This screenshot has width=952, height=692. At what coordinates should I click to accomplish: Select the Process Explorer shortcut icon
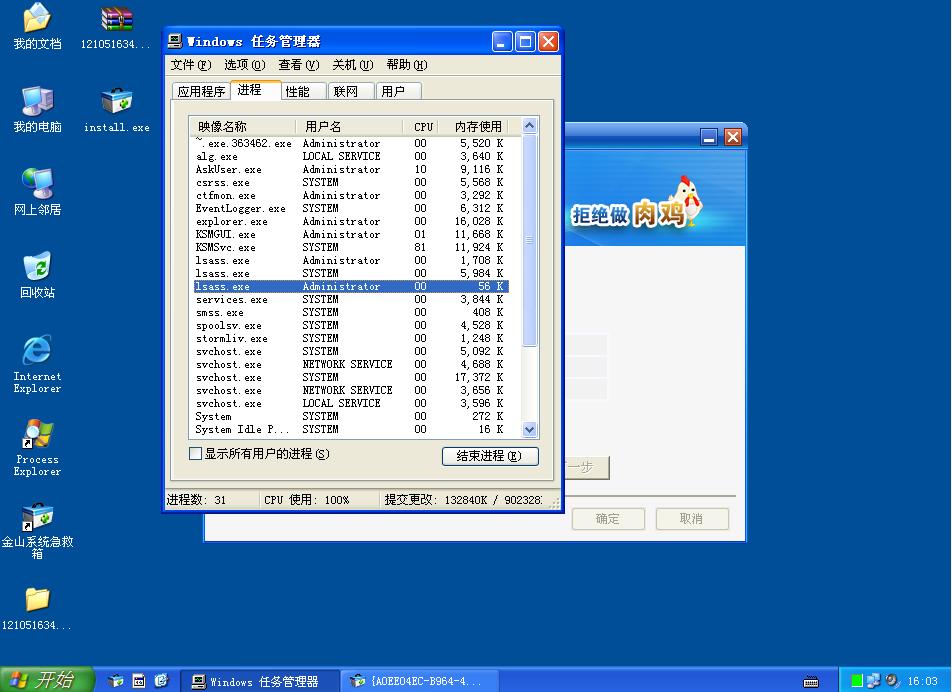coord(37,447)
